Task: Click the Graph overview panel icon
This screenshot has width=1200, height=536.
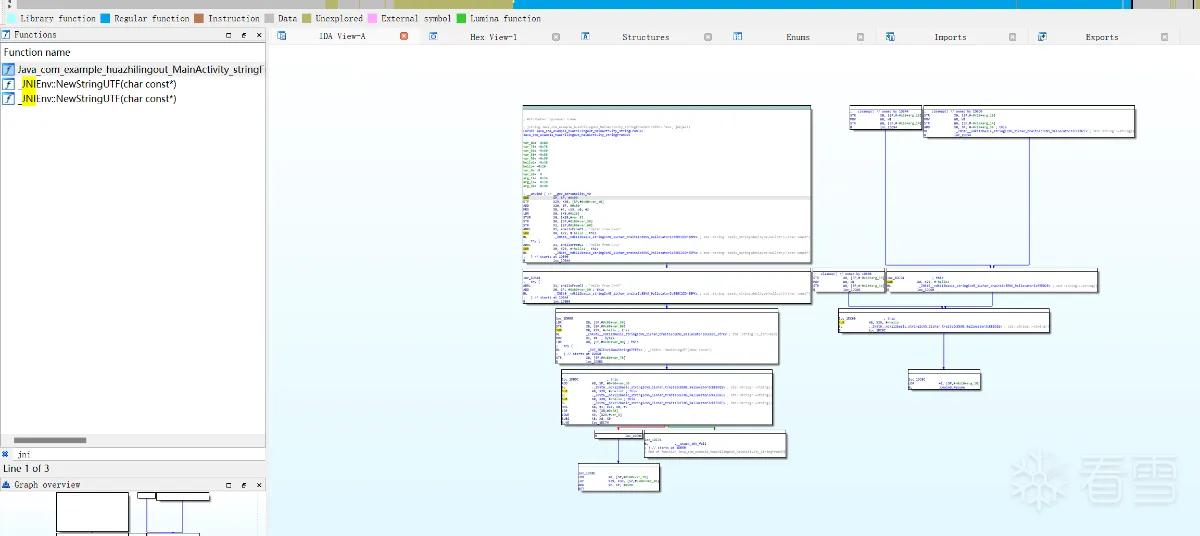Action: tap(6, 484)
